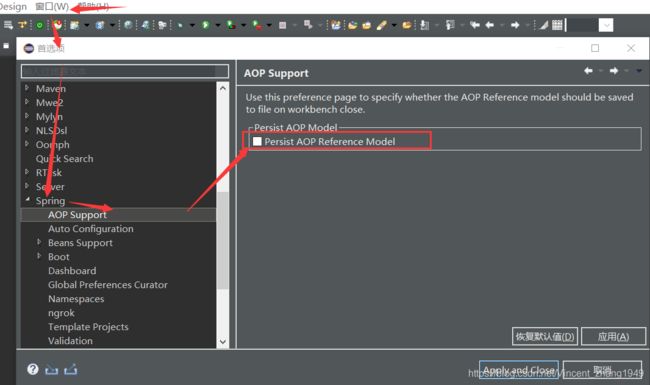Expand the Boot tree node
Viewport: 650px width, 385px height.
(x=39, y=256)
